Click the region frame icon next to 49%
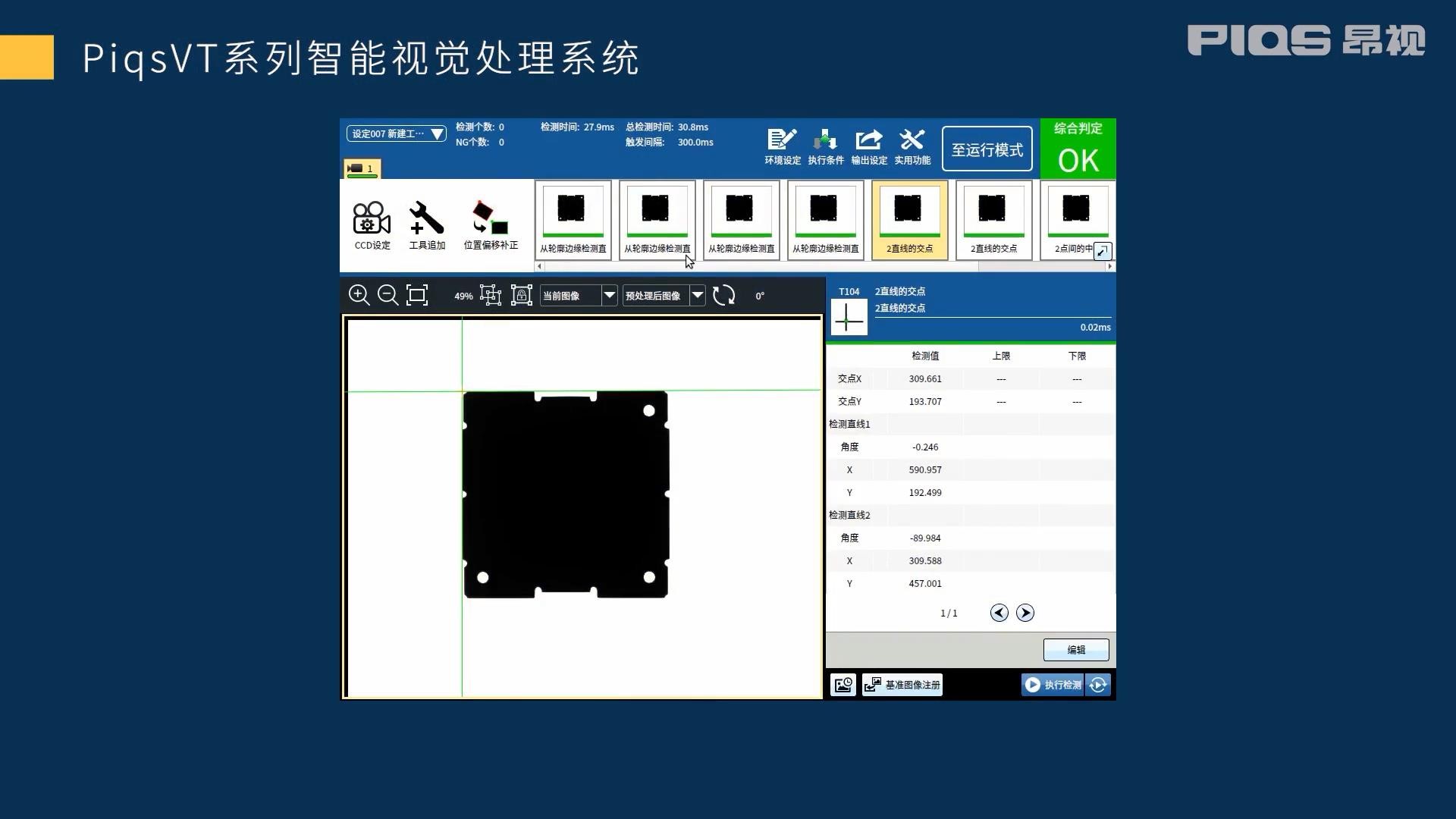The image size is (1456, 819). pos(491,295)
